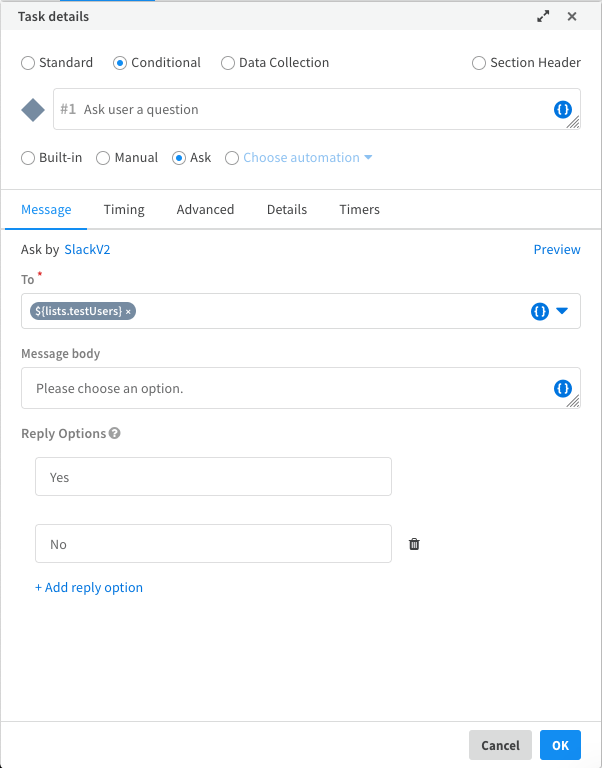Image resolution: width=602 pixels, height=768 pixels.
Task: Select the Manual radio button
Action: click(x=103, y=158)
